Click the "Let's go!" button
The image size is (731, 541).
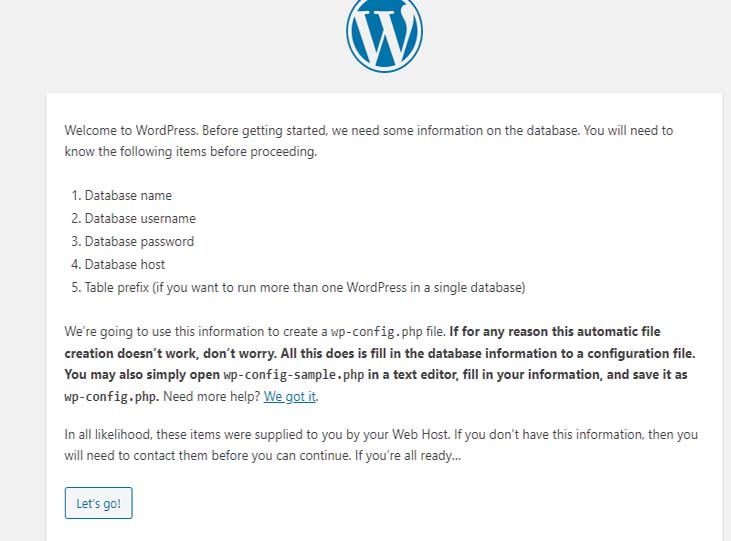98,503
